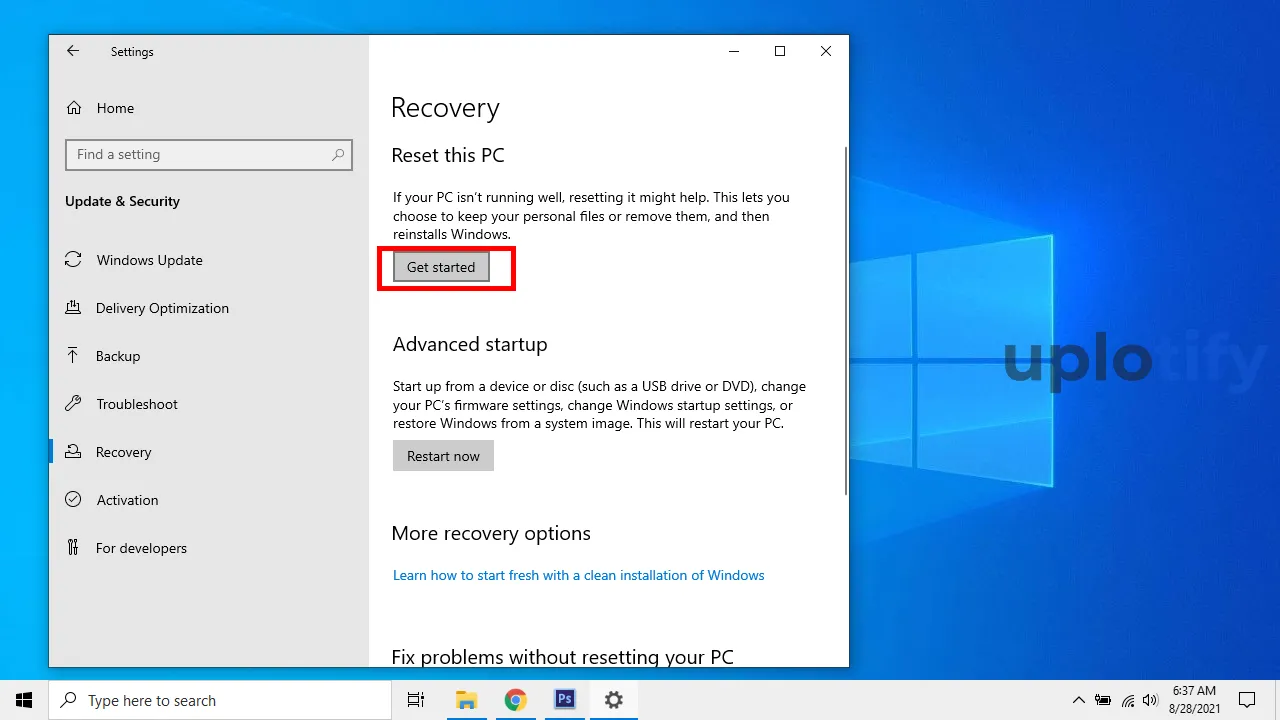Open File Explorer from the taskbar
The height and width of the screenshot is (720, 1280).
[x=466, y=700]
